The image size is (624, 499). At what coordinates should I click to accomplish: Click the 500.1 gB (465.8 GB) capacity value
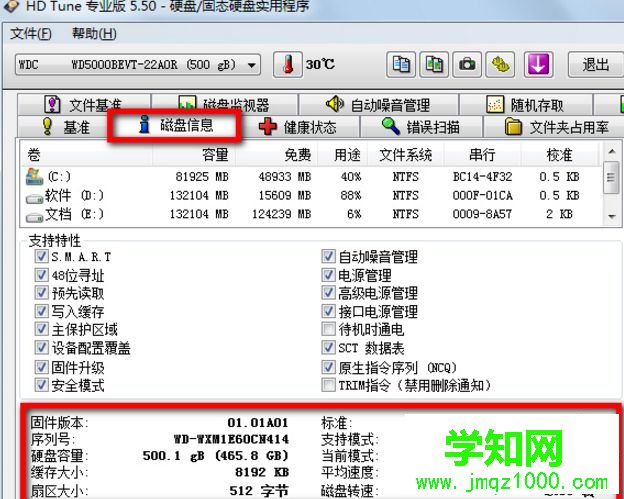coord(215,456)
